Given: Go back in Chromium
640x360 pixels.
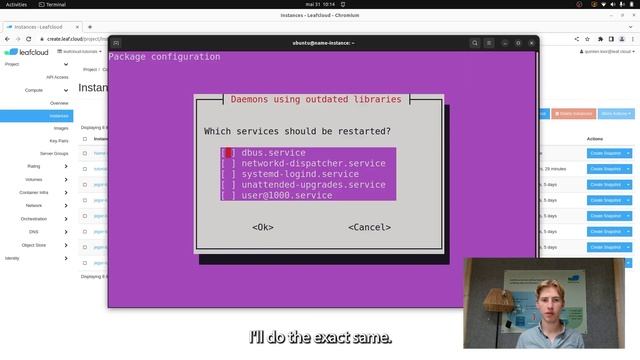Looking at the screenshot, I should (7, 39).
